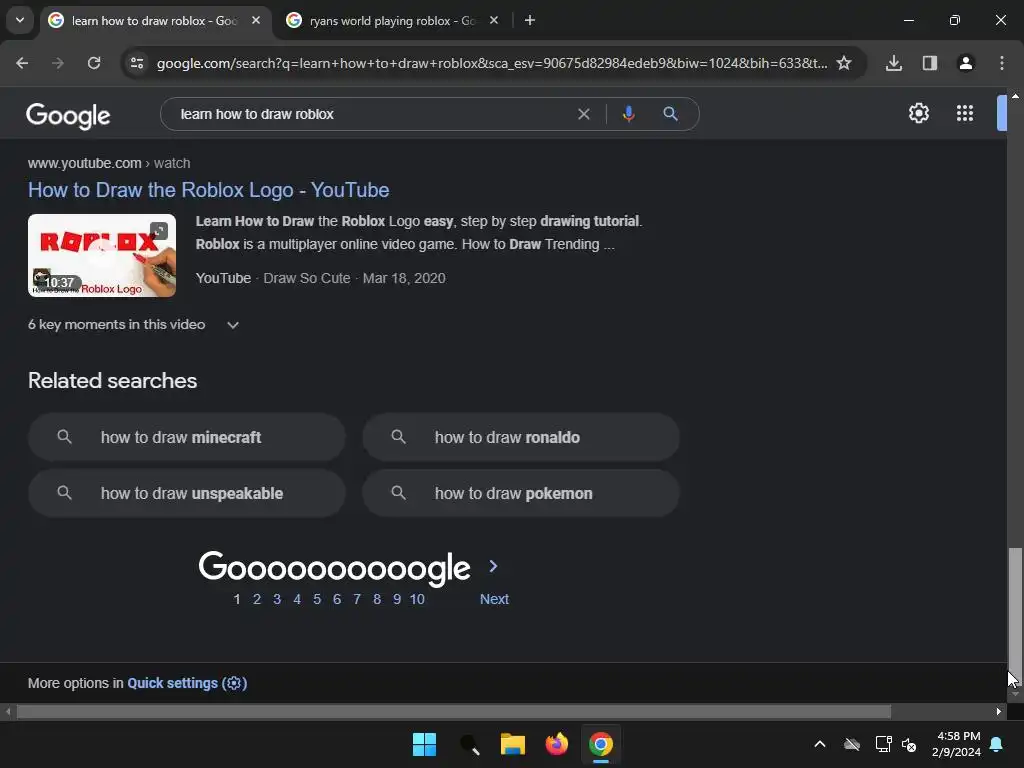The width and height of the screenshot is (1024, 768).
Task: Open the Windows Start menu
Action: [x=424, y=744]
